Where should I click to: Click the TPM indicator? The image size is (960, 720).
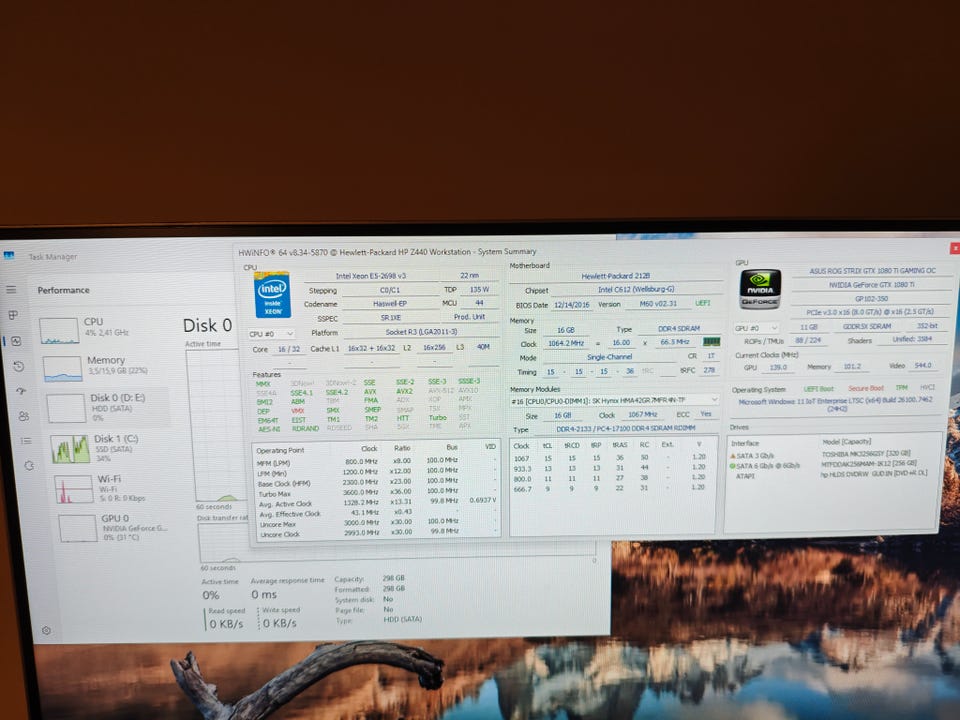(x=901, y=388)
